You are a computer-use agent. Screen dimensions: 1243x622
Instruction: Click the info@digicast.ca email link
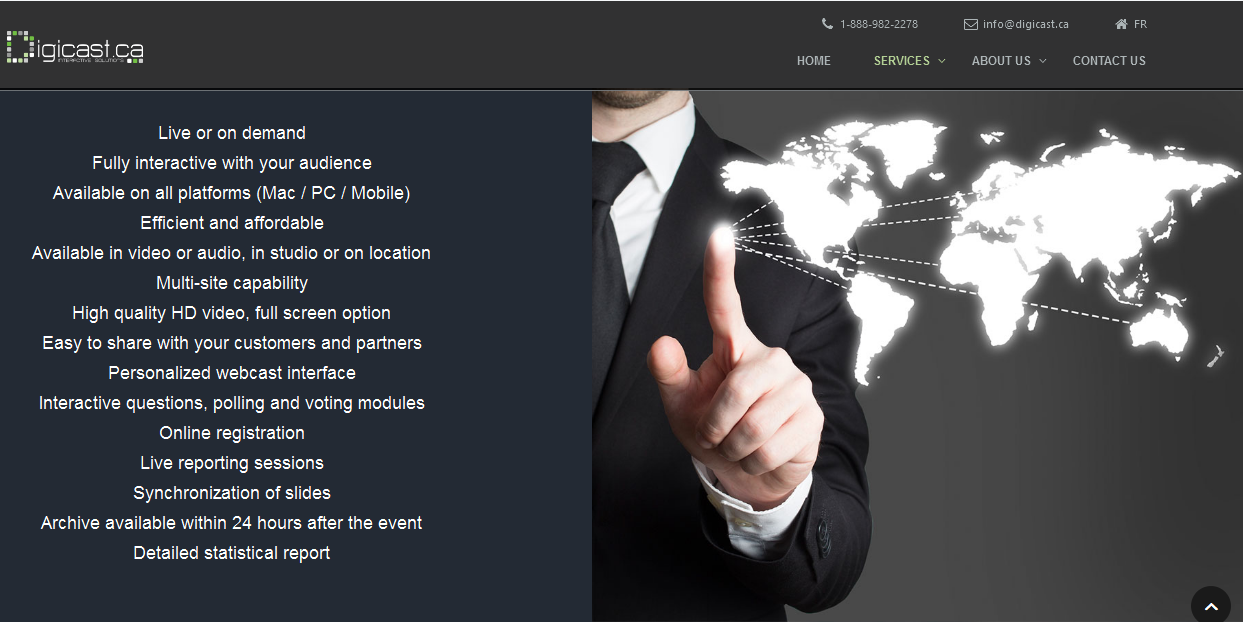[x=1025, y=24]
